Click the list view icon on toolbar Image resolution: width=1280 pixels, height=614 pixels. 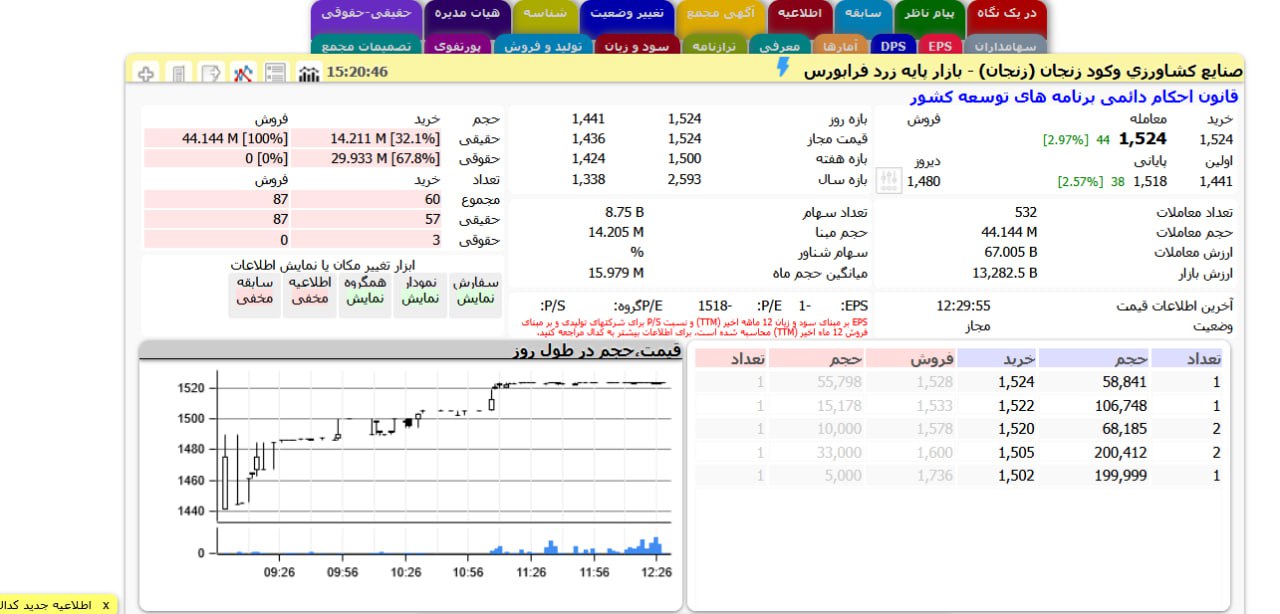277,72
